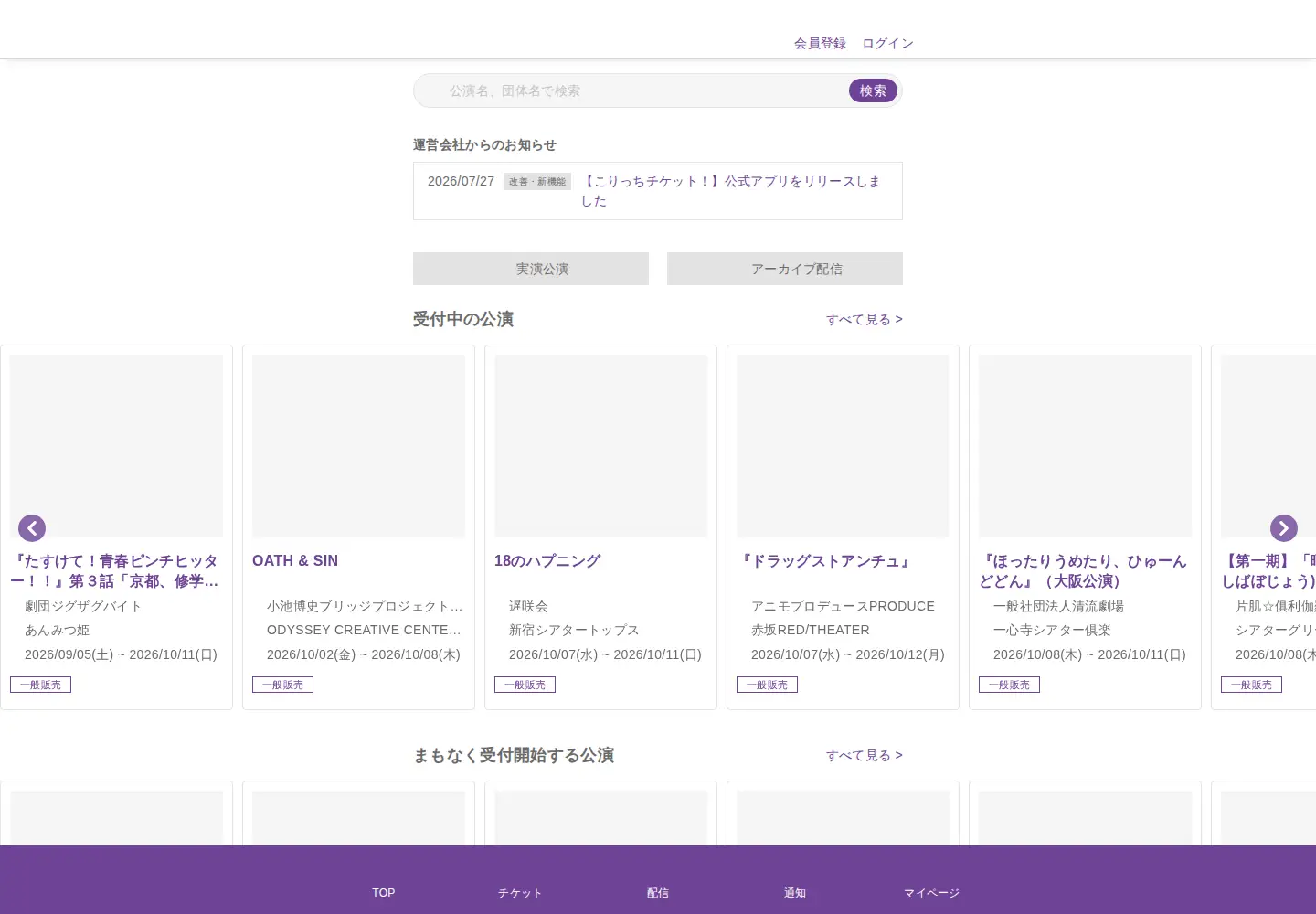Screen dimensions: 1316x914
Task: Click the 改善・新機能 tag in announcements
Action: pos(537,182)
